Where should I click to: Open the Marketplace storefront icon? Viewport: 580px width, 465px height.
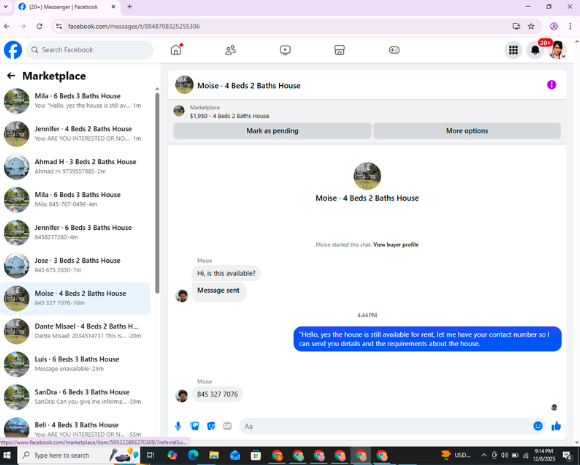coord(340,50)
